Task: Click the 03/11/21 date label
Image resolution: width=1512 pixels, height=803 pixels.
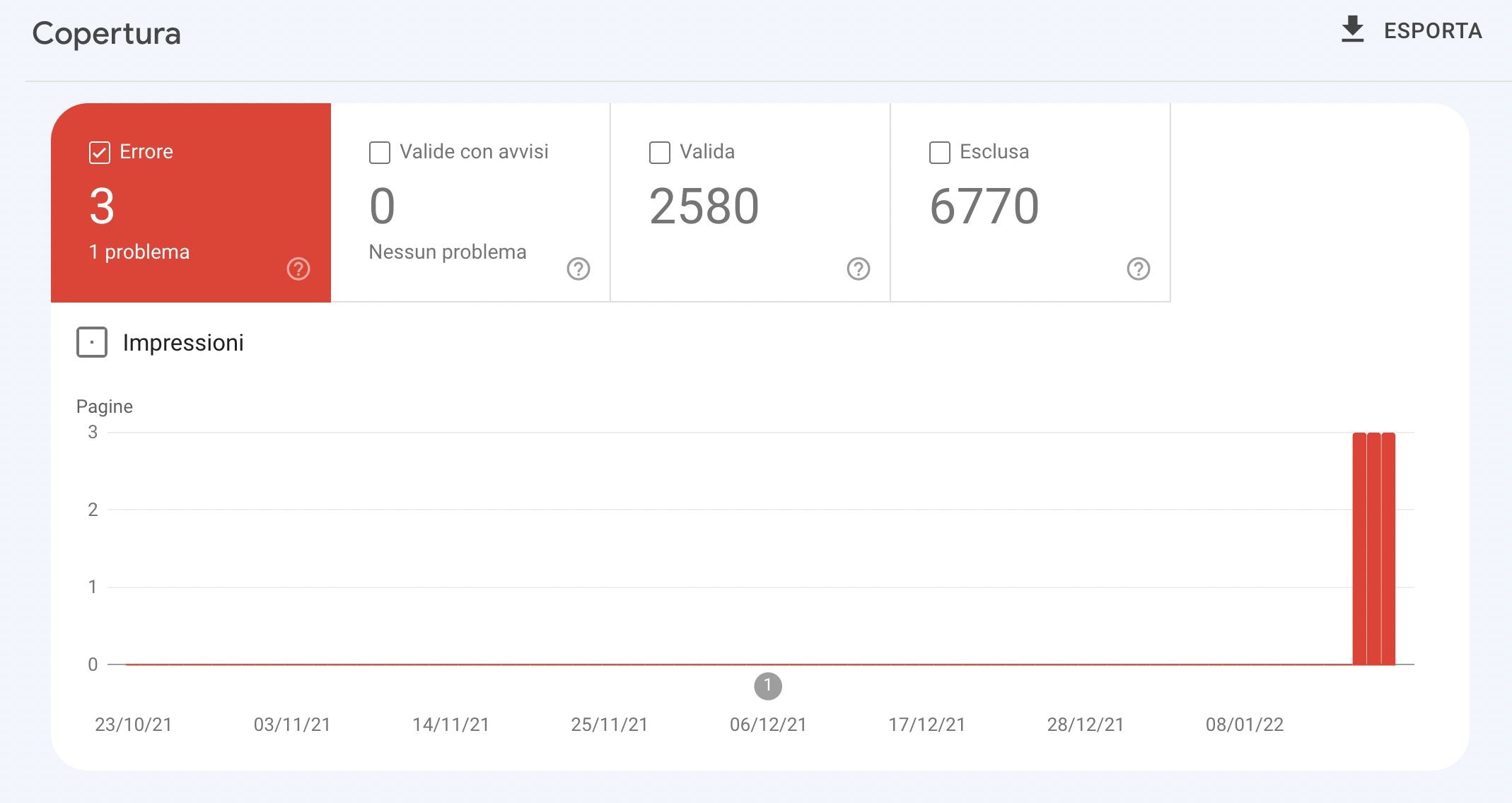Action: click(292, 725)
